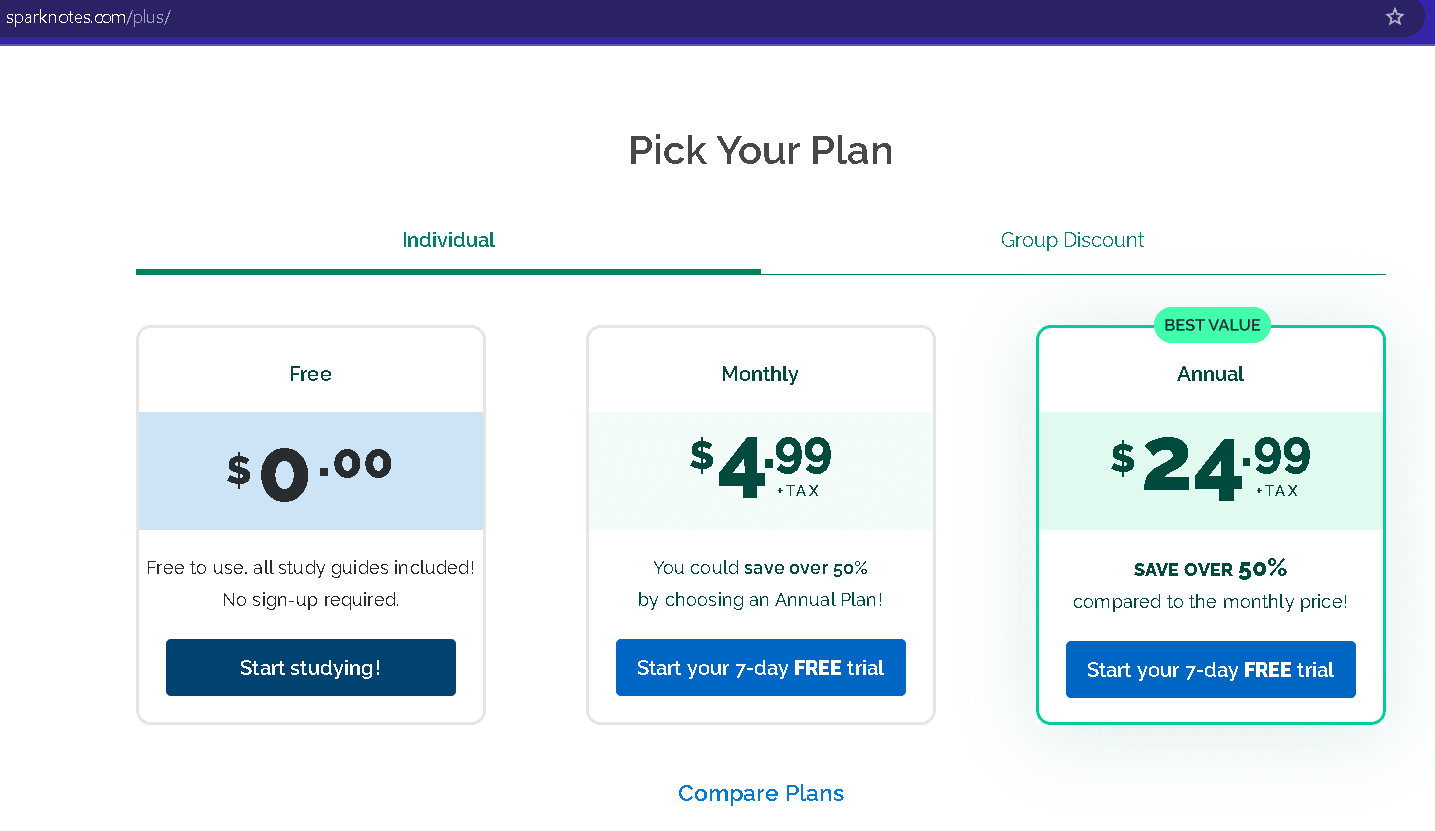Screen dimensions: 1435x831
Task: Start the 7-day free trial for Annual
Action: [x=1210, y=670]
